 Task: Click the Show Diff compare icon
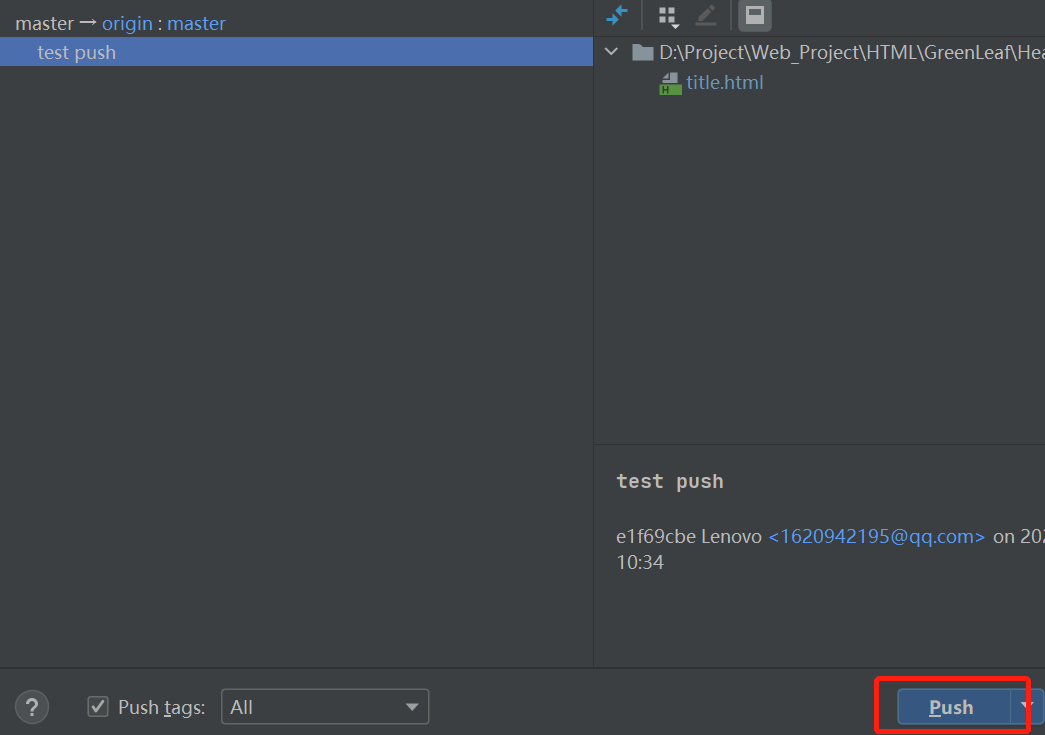click(x=617, y=15)
